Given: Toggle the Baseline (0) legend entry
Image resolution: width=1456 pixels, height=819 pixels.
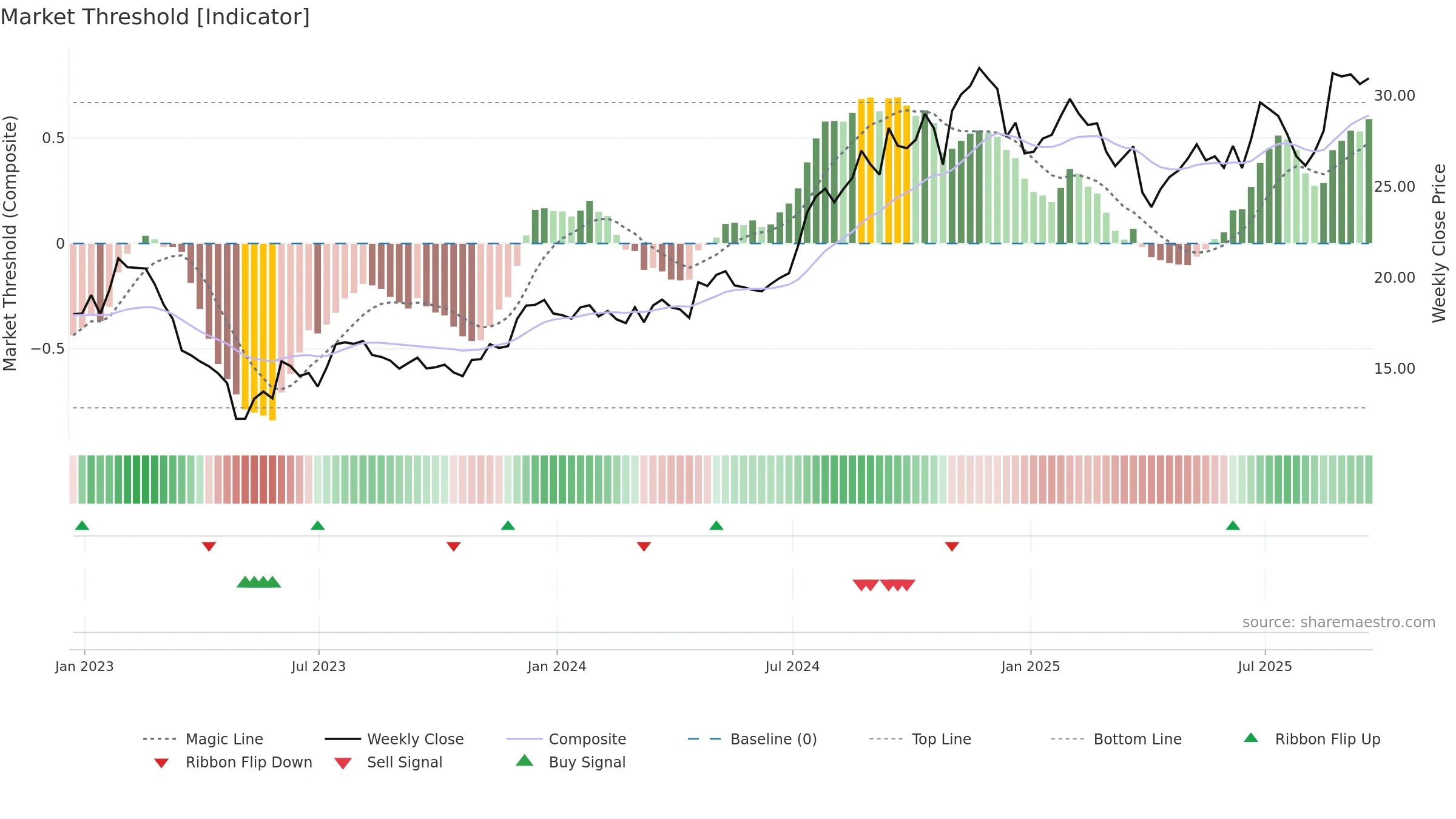Looking at the screenshot, I should pos(752,739).
